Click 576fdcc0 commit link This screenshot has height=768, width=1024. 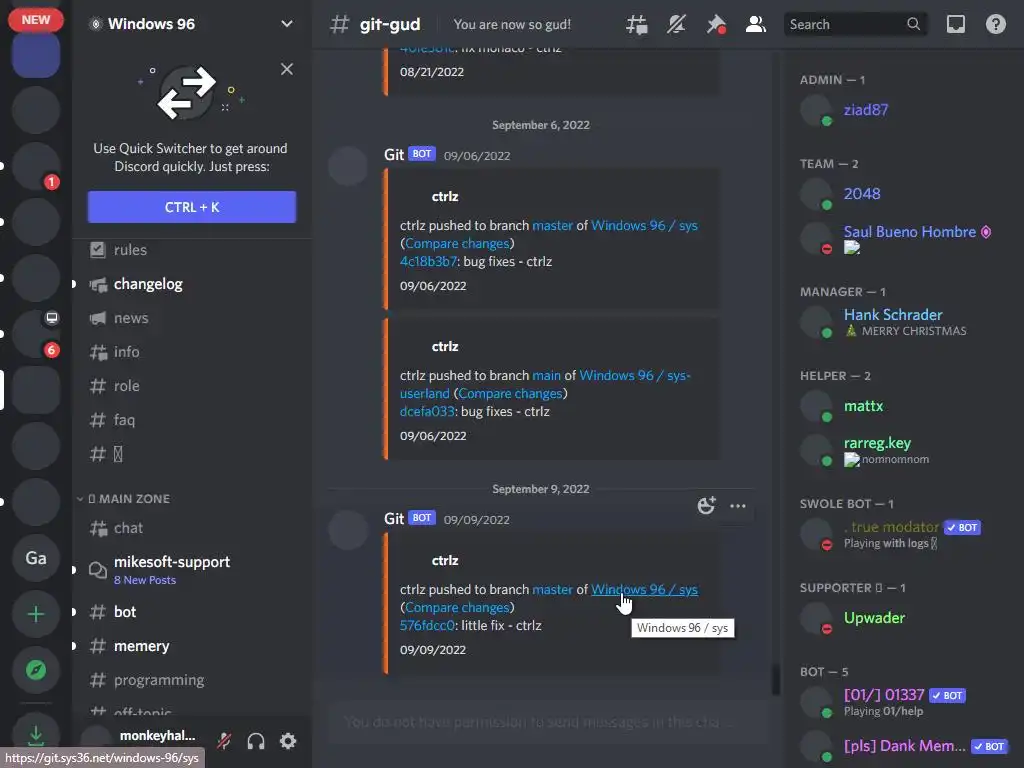pos(427,625)
